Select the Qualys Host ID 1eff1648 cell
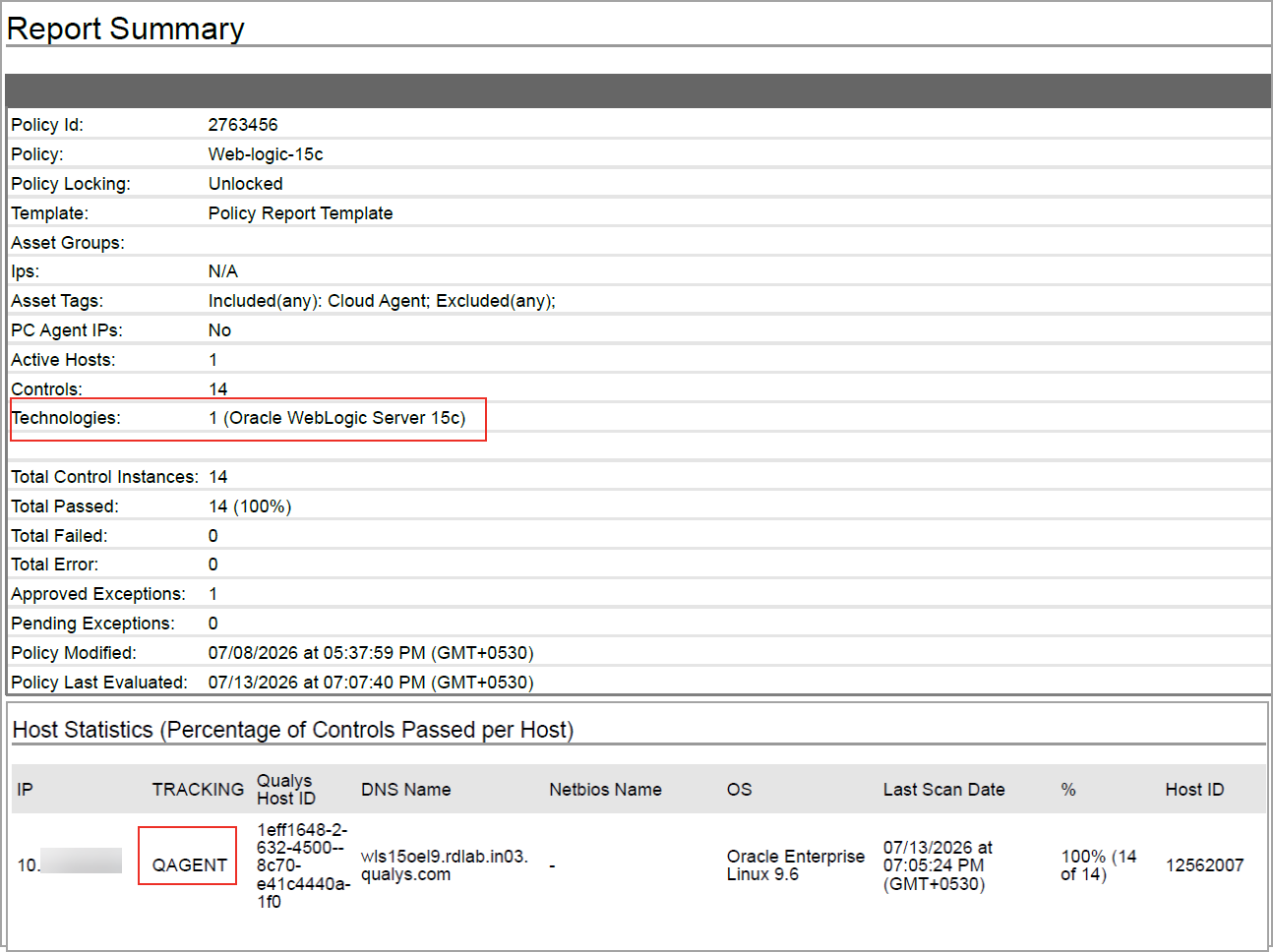The width and height of the screenshot is (1273, 952). click(x=303, y=865)
